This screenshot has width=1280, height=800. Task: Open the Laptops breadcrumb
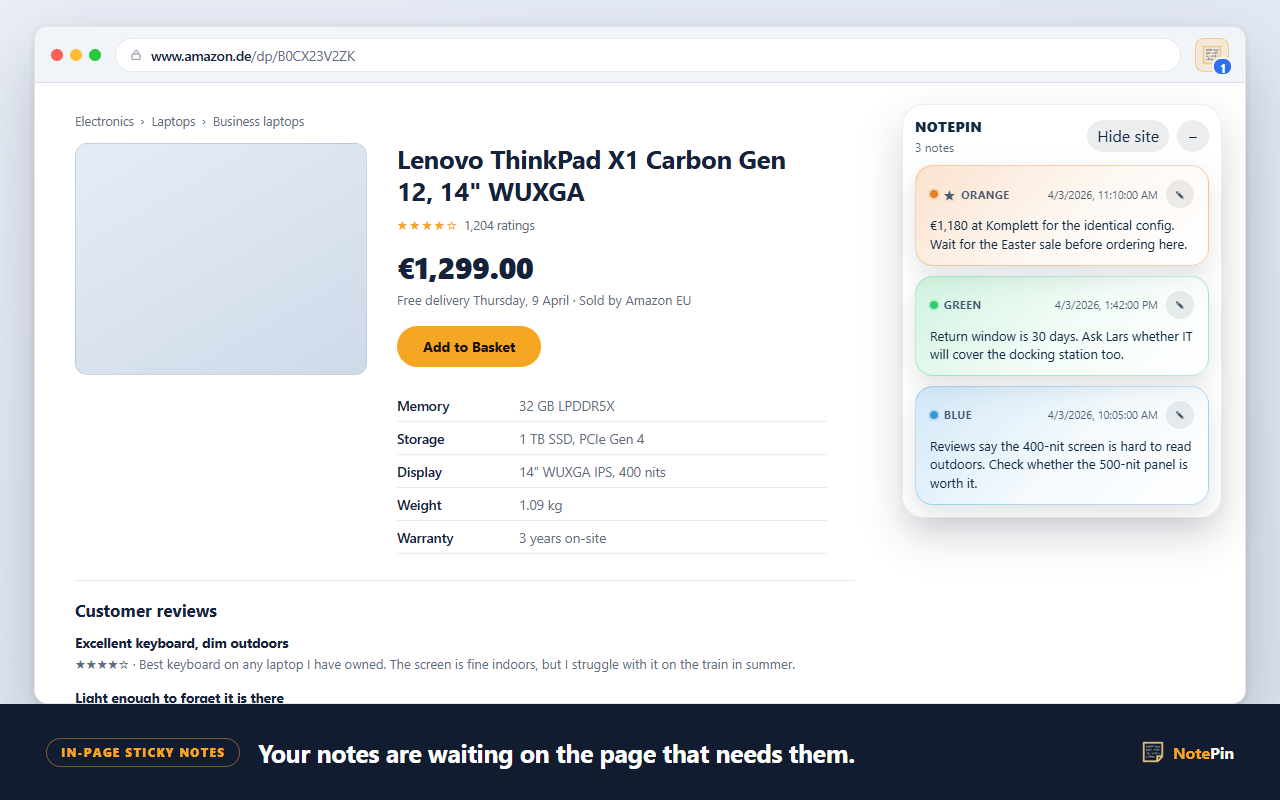pyautogui.click(x=174, y=122)
